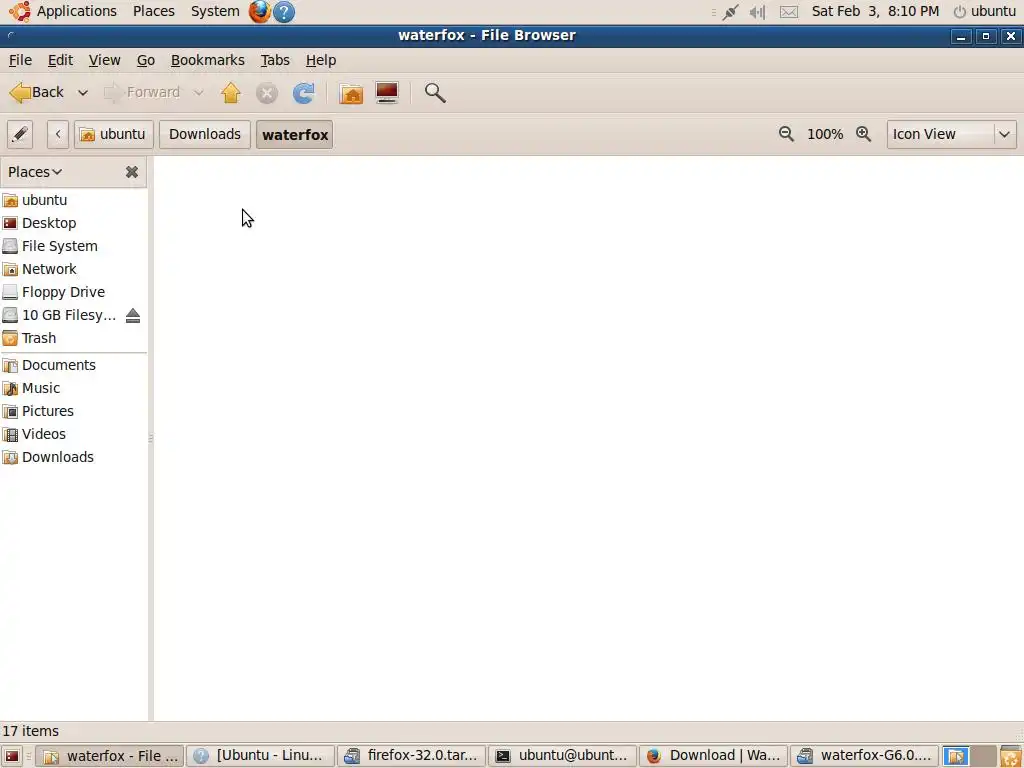Viewport: 1024px width, 768px height.
Task: Open the Places sidebar selector dropdown
Action: coord(35,172)
